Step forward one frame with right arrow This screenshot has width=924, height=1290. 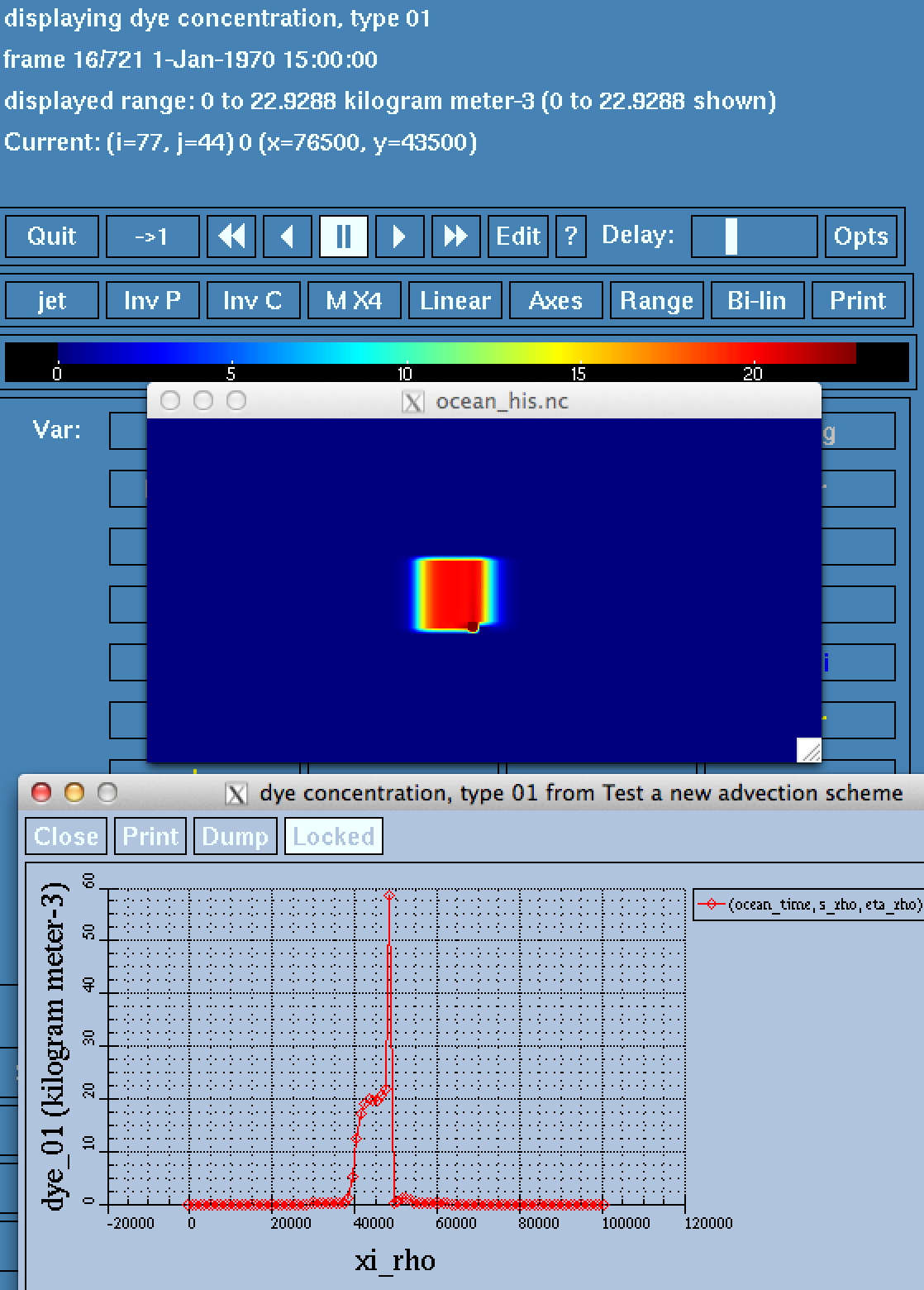click(x=399, y=236)
